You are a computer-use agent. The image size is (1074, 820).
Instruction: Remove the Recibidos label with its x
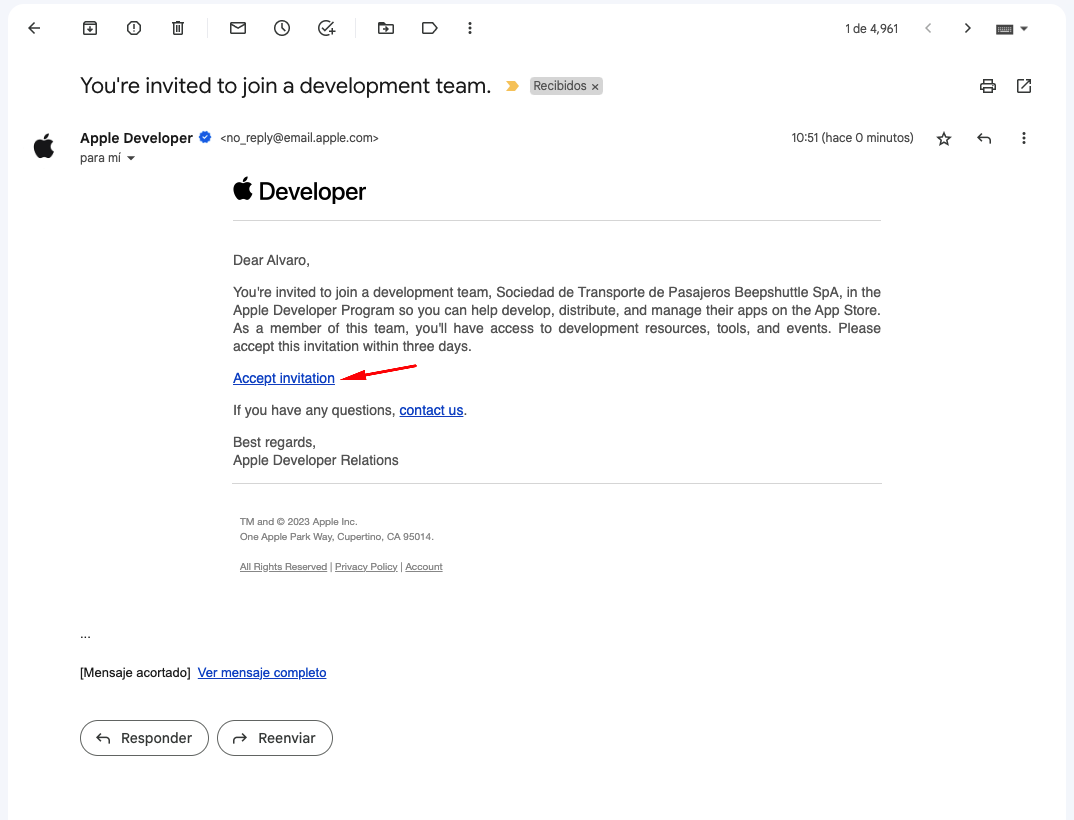pos(595,86)
